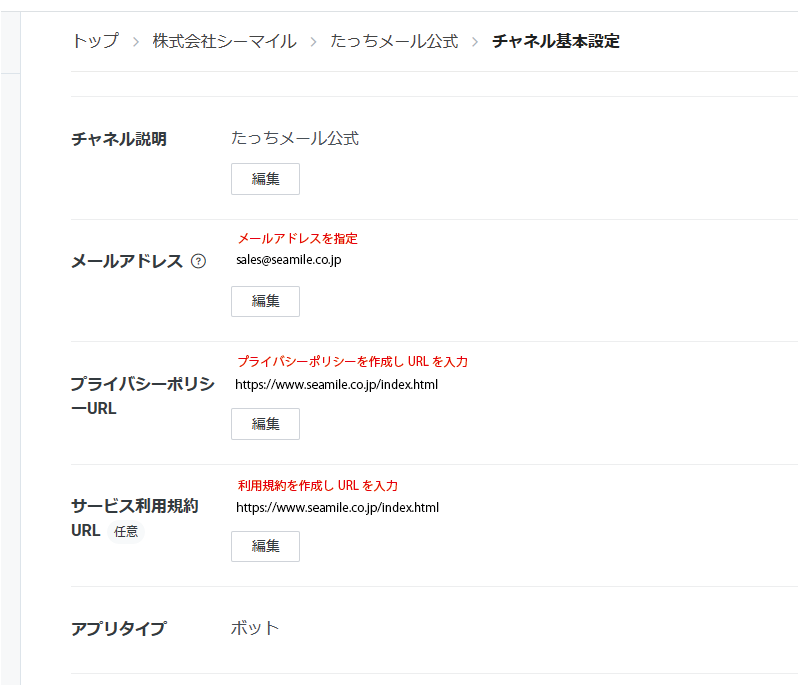Open 編集 for サービス利用規約URL
This screenshot has width=798, height=685.
pyautogui.click(x=265, y=546)
